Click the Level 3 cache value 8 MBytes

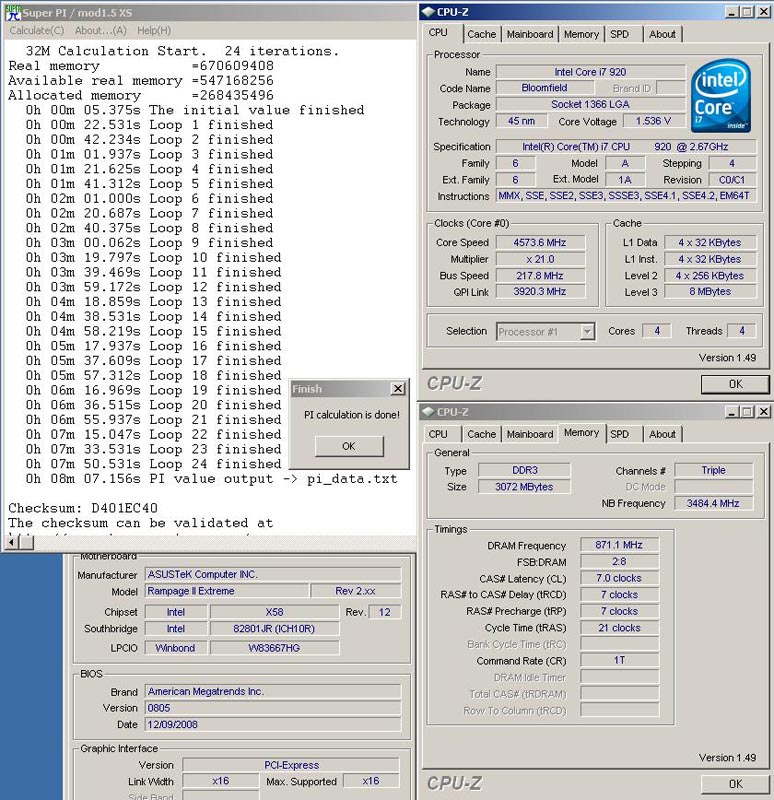pyautogui.click(x=710, y=291)
